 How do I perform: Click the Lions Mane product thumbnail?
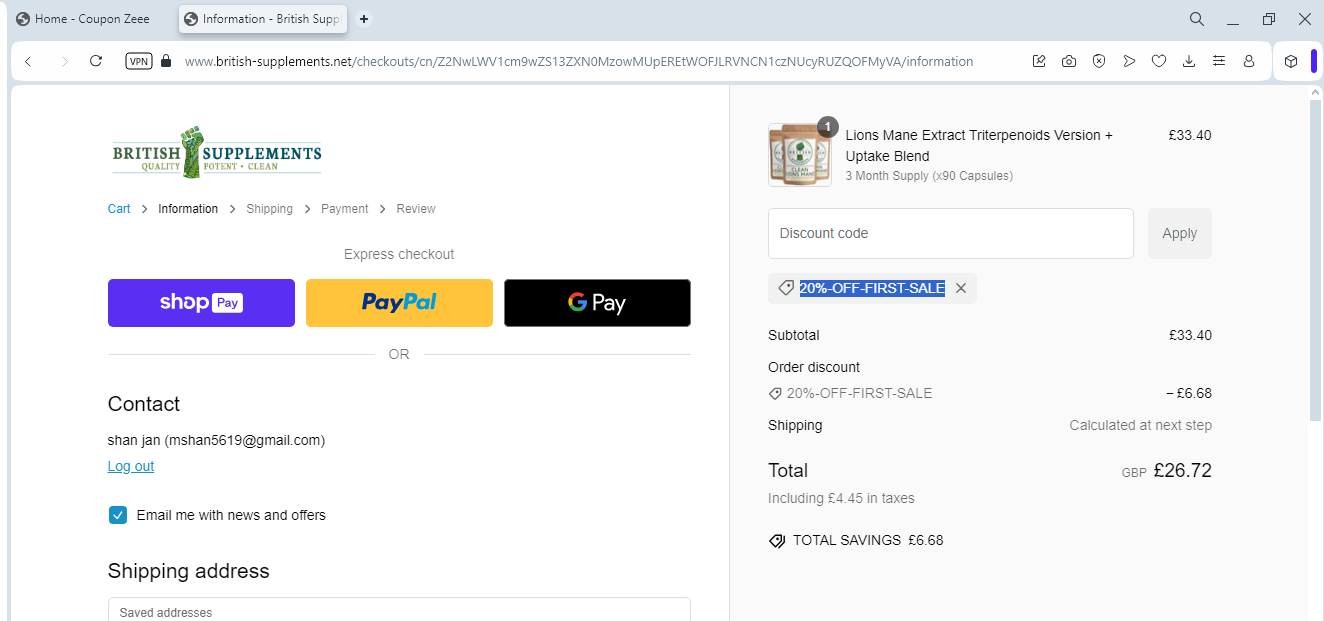tap(800, 155)
